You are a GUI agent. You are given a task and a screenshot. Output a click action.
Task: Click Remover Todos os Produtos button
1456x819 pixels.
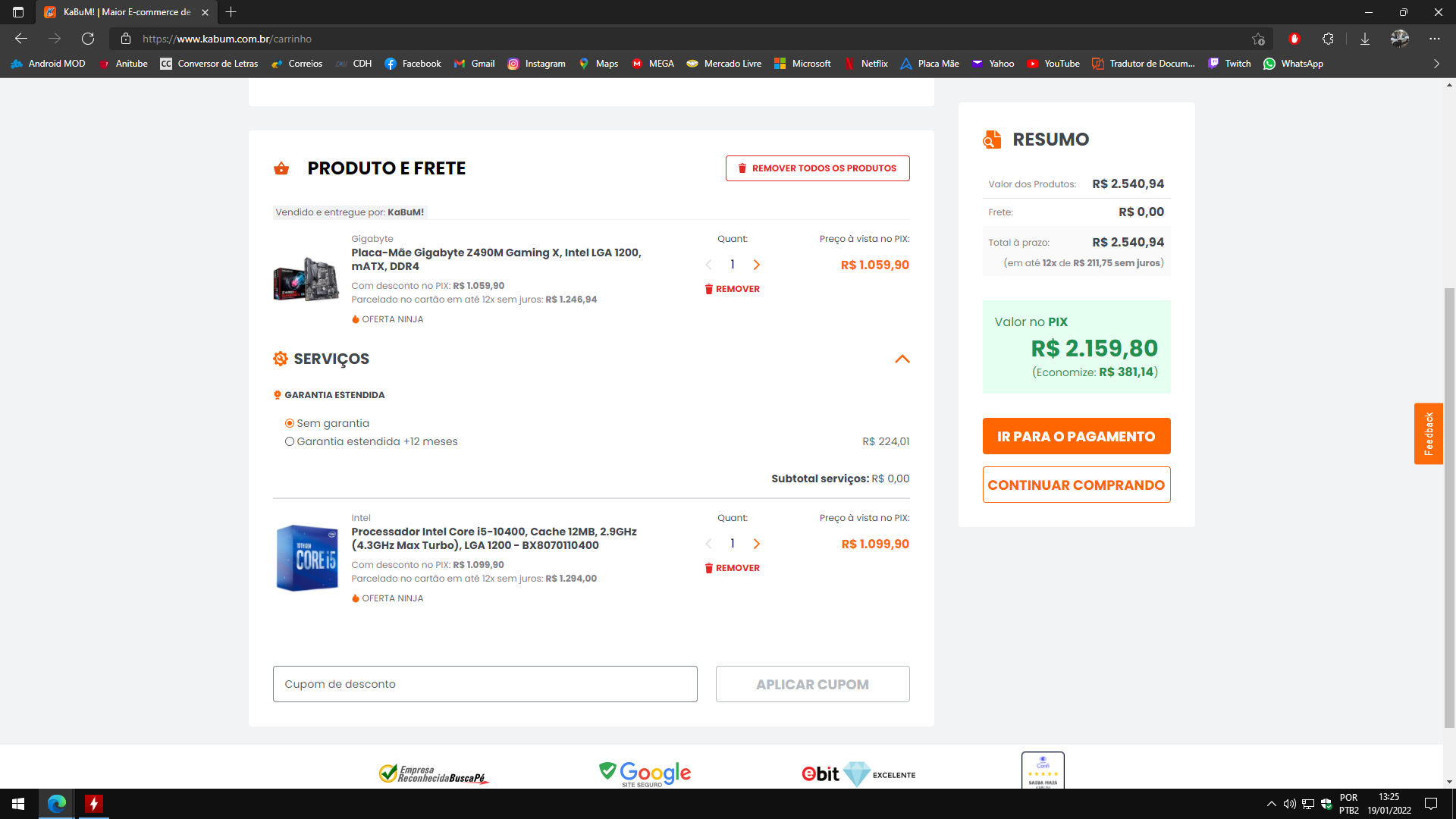tap(817, 168)
